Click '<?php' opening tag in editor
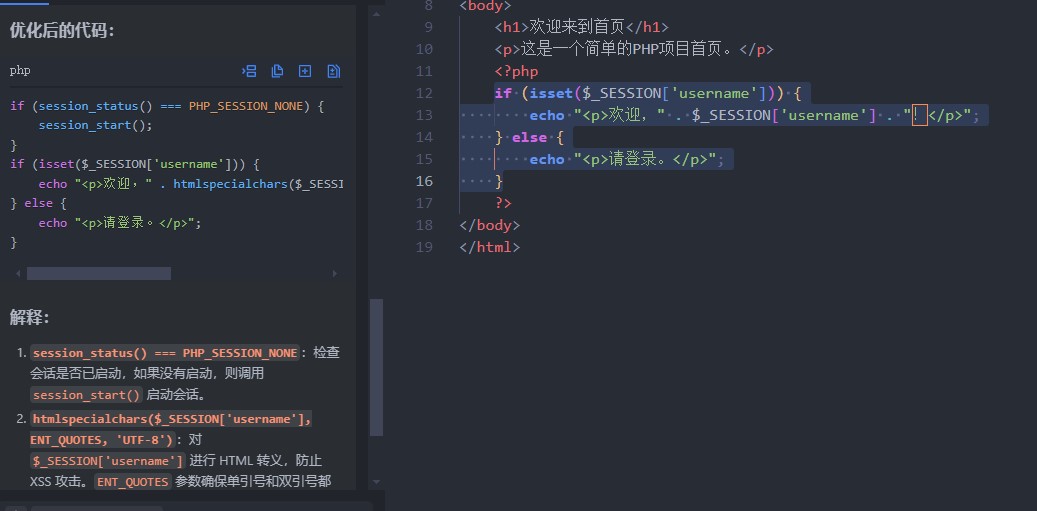1037x511 pixels. [517, 71]
